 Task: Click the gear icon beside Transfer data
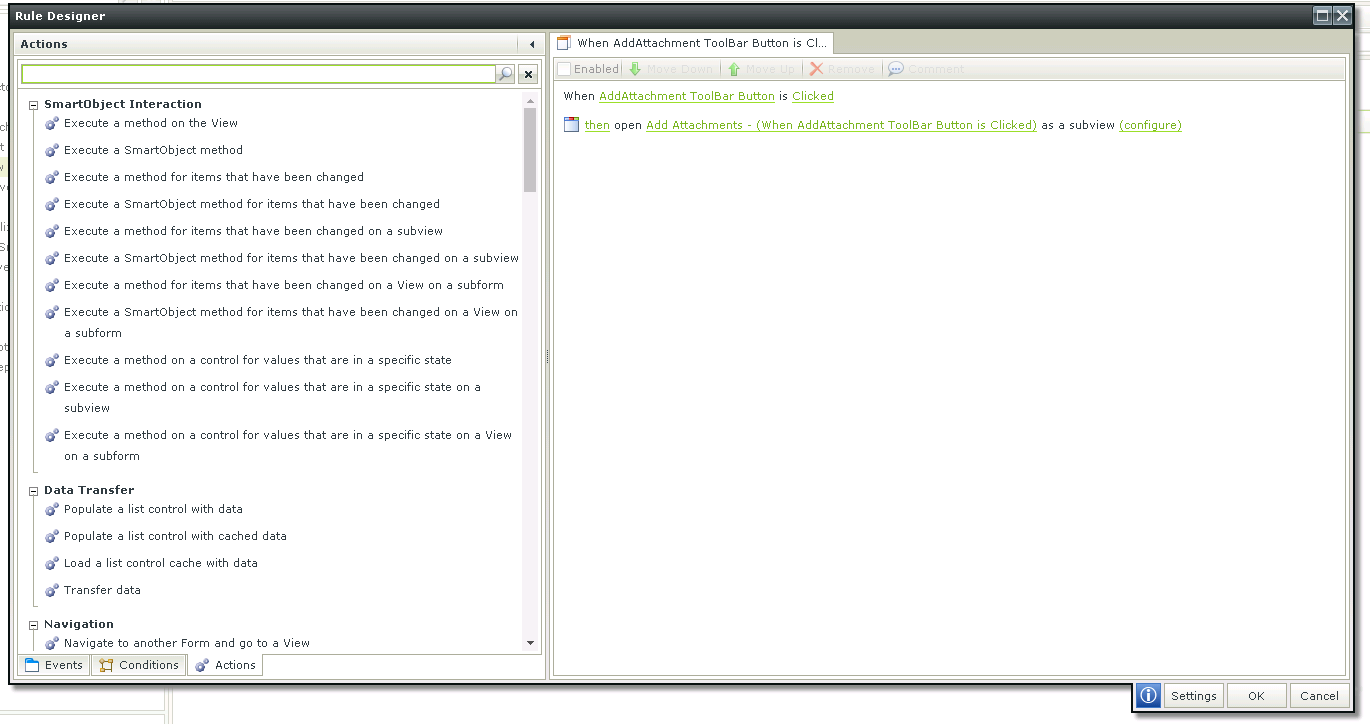pos(52,590)
